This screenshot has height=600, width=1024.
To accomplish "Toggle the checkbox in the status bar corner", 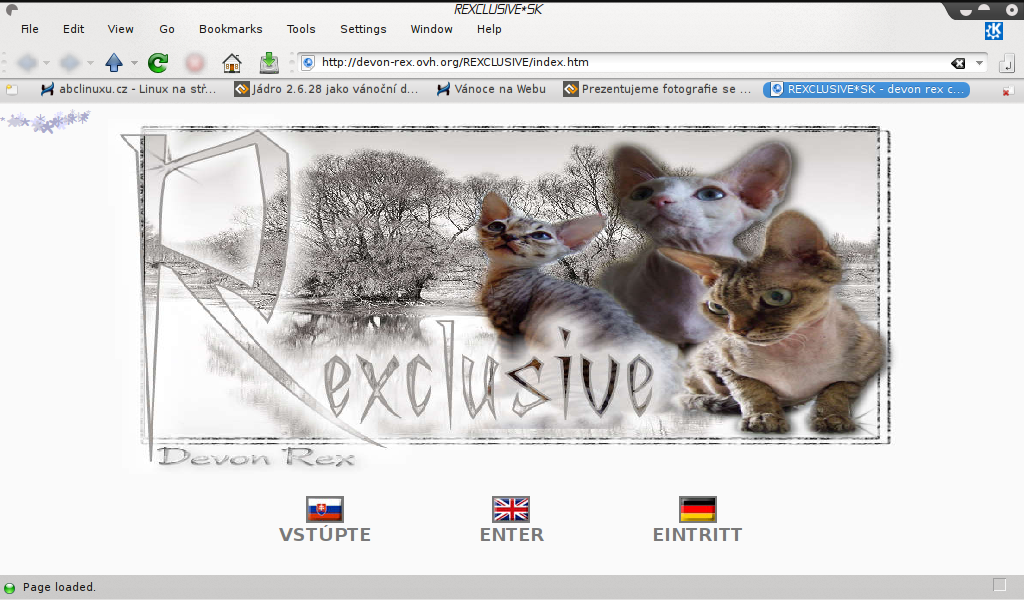I will click(x=999, y=584).
